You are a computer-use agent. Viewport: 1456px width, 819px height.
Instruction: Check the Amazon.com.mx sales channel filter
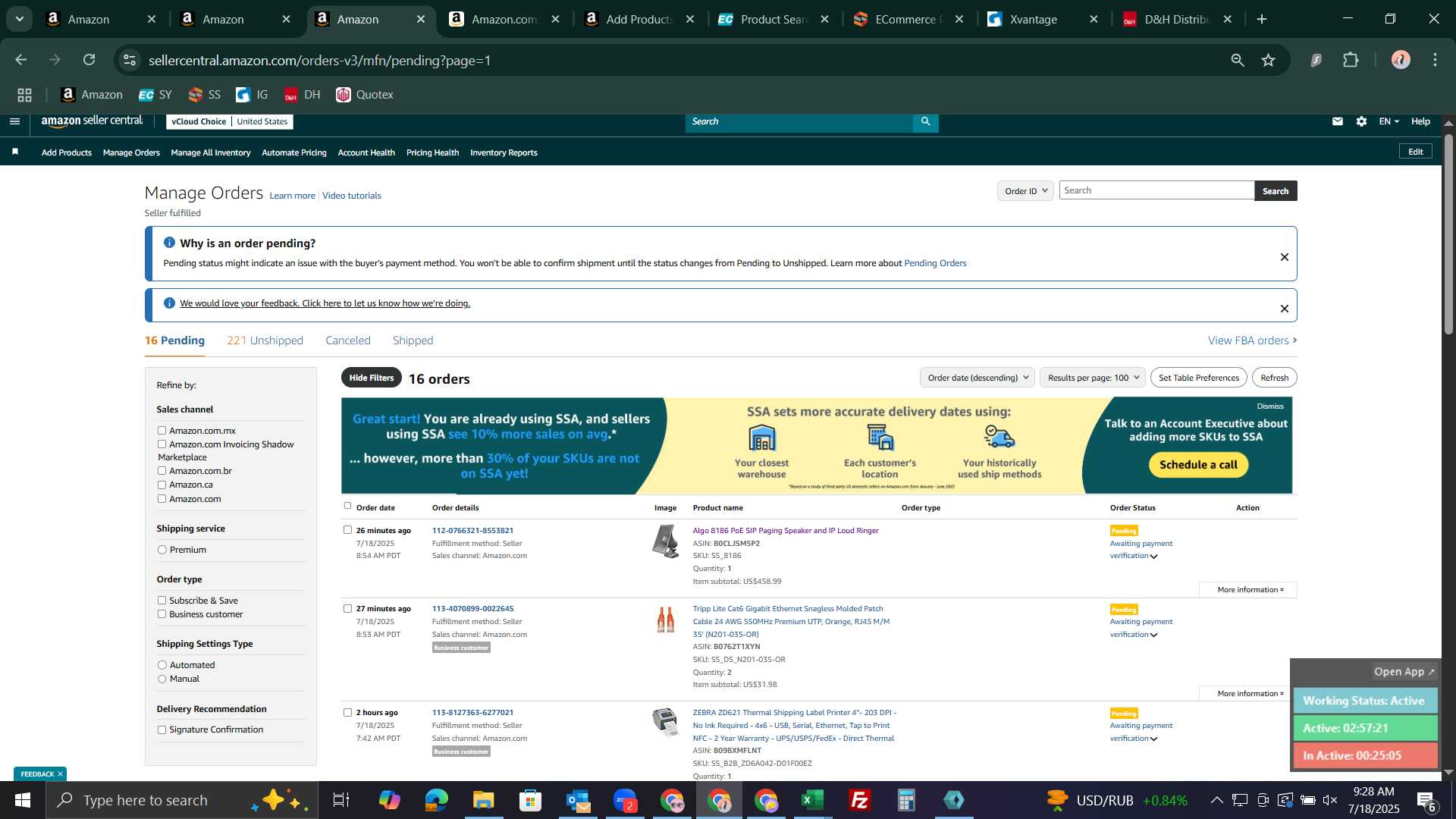[x=162, y=431]
